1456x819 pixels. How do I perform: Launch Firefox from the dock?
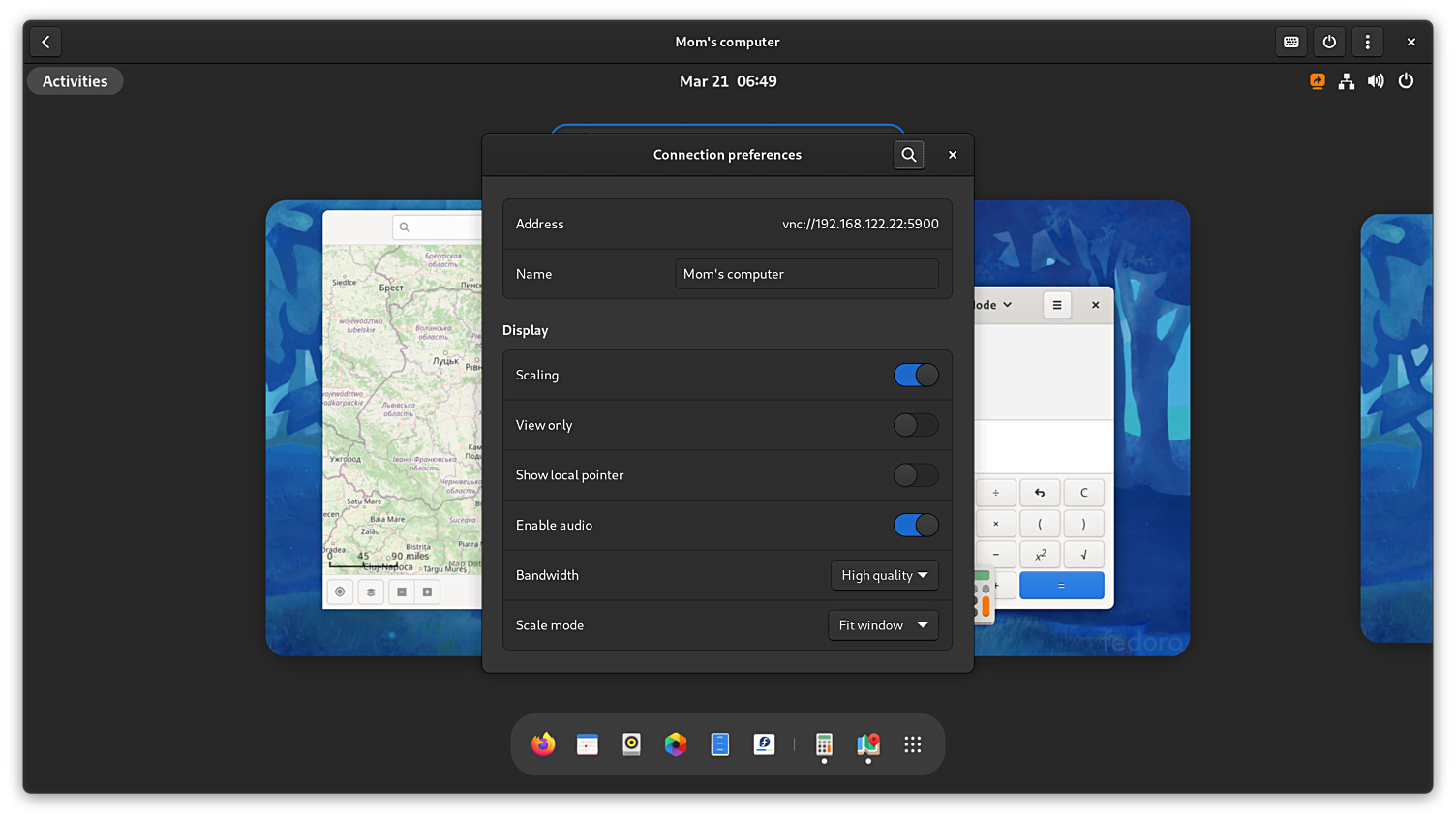[x=543, y=744]
